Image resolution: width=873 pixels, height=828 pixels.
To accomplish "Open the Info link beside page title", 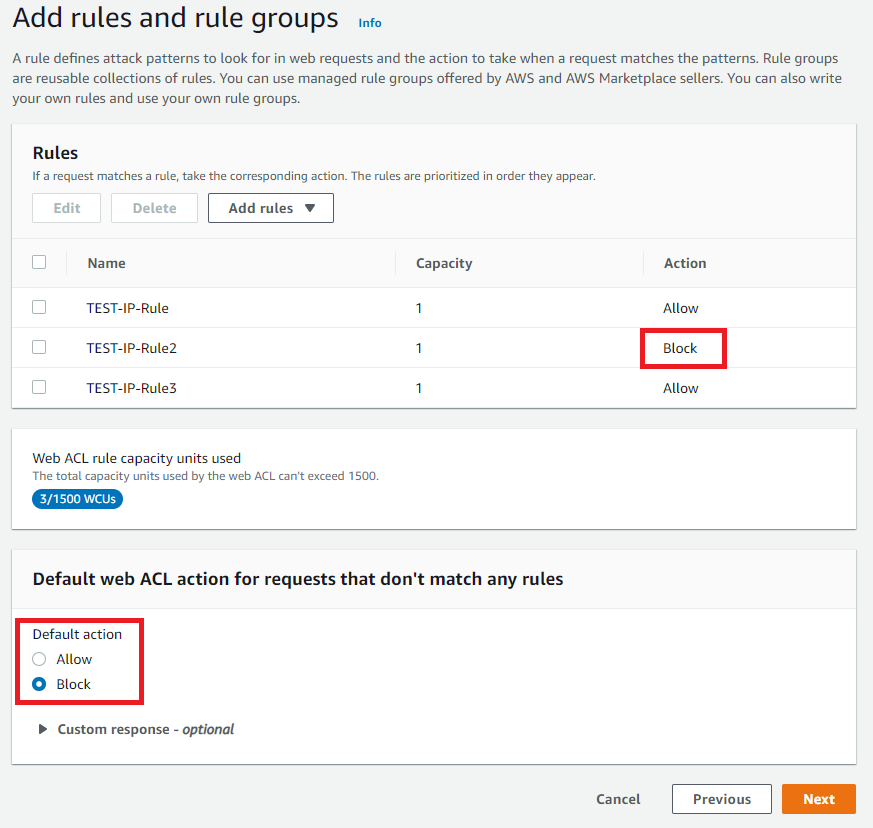I will coord(369,23).
